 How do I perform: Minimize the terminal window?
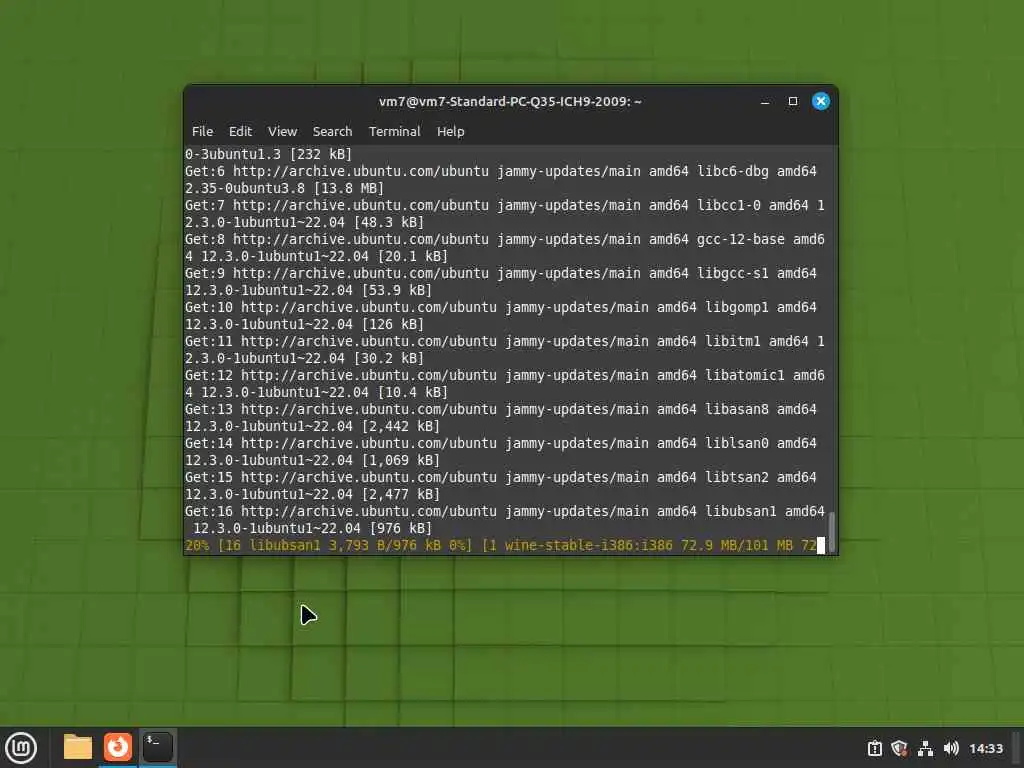tap(765, 101)
